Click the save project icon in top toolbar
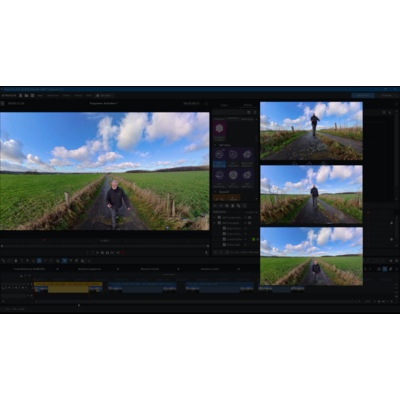This screenshot has height=400, width=400. [x=32, y=95]
